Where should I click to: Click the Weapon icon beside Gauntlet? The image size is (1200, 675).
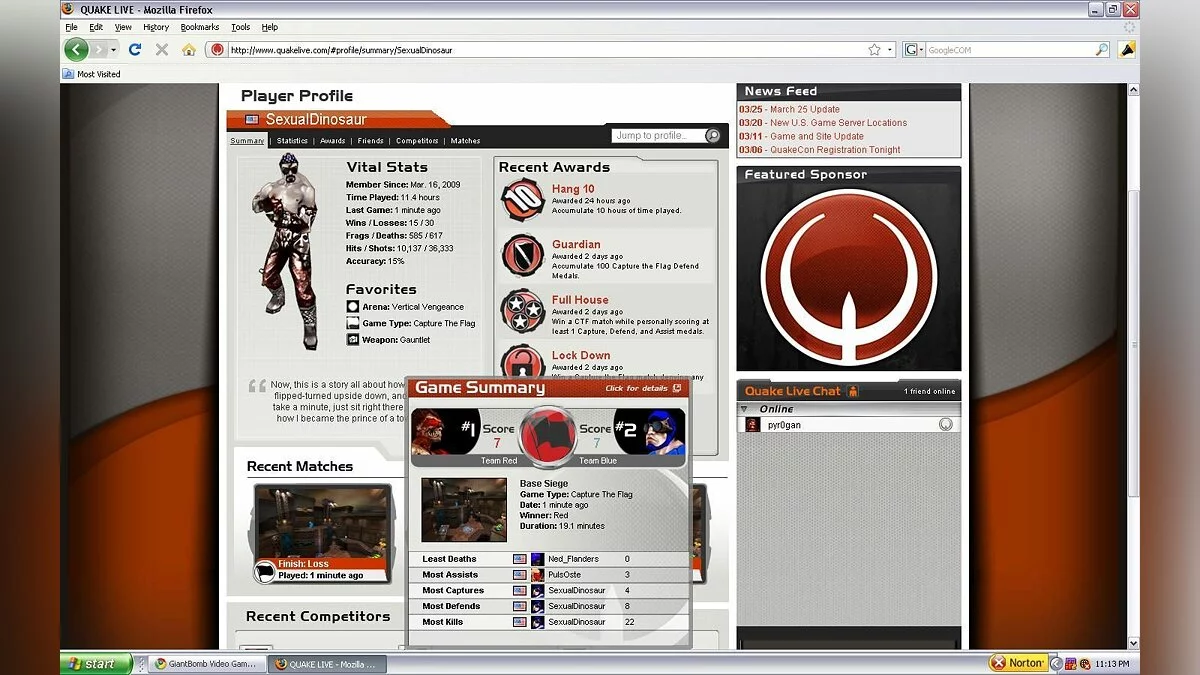(x=353, y=339)
